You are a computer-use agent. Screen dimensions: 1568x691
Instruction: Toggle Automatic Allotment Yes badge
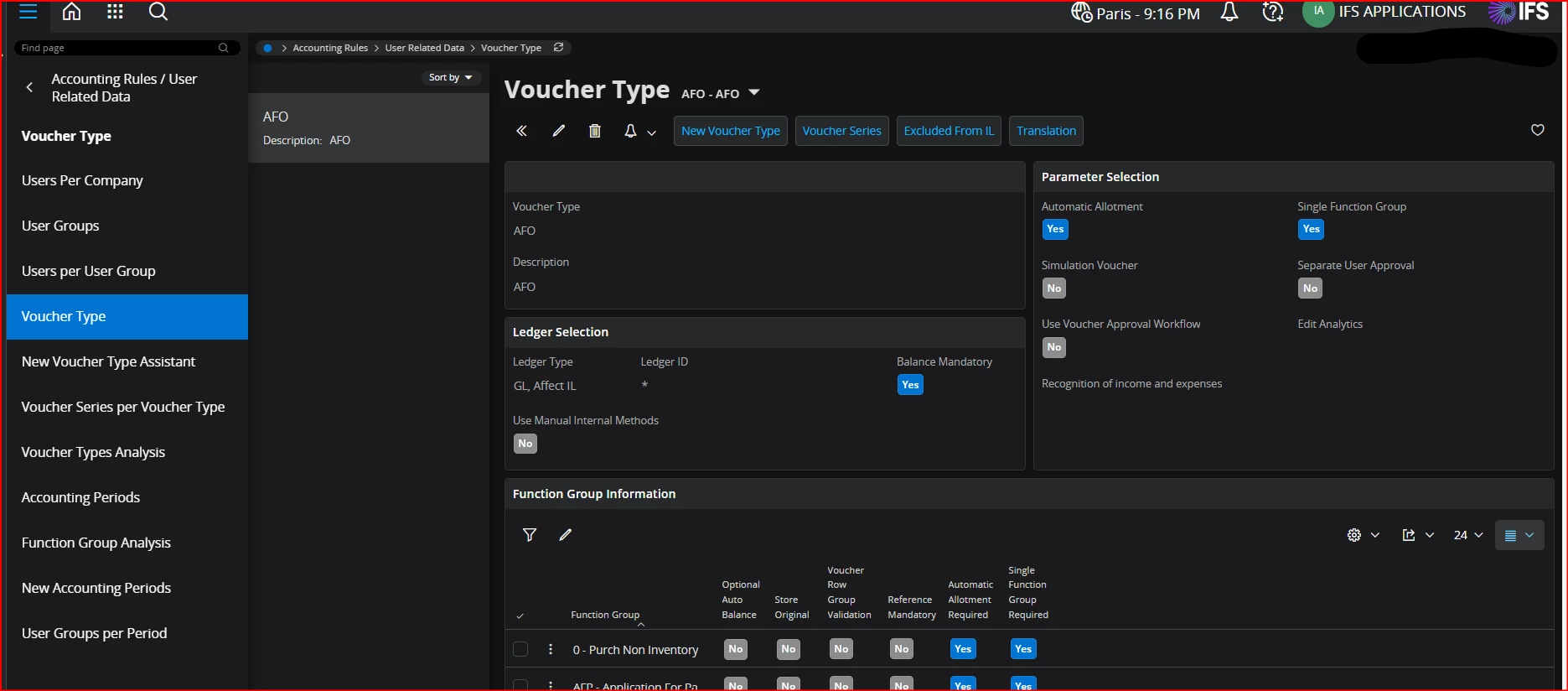[x=1055, y=229]
